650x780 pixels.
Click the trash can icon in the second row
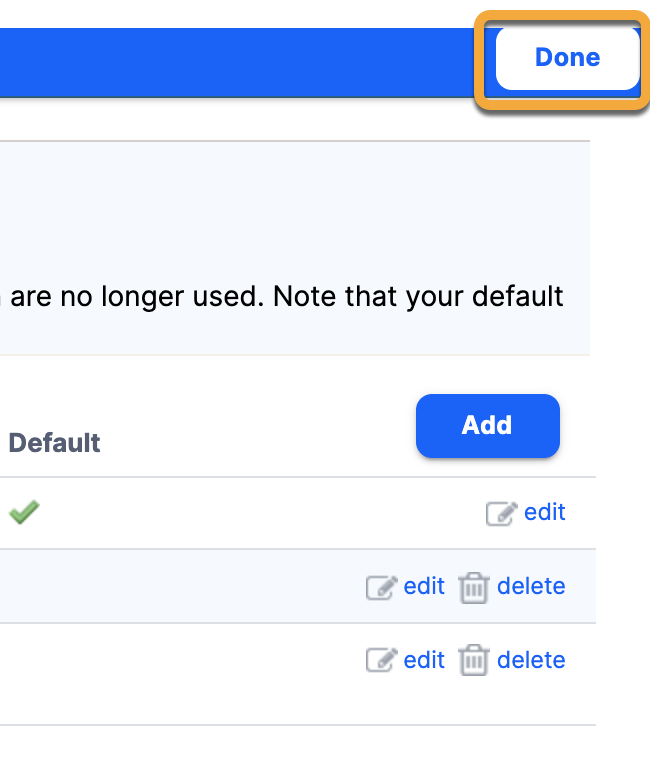[x=473, y=588]
